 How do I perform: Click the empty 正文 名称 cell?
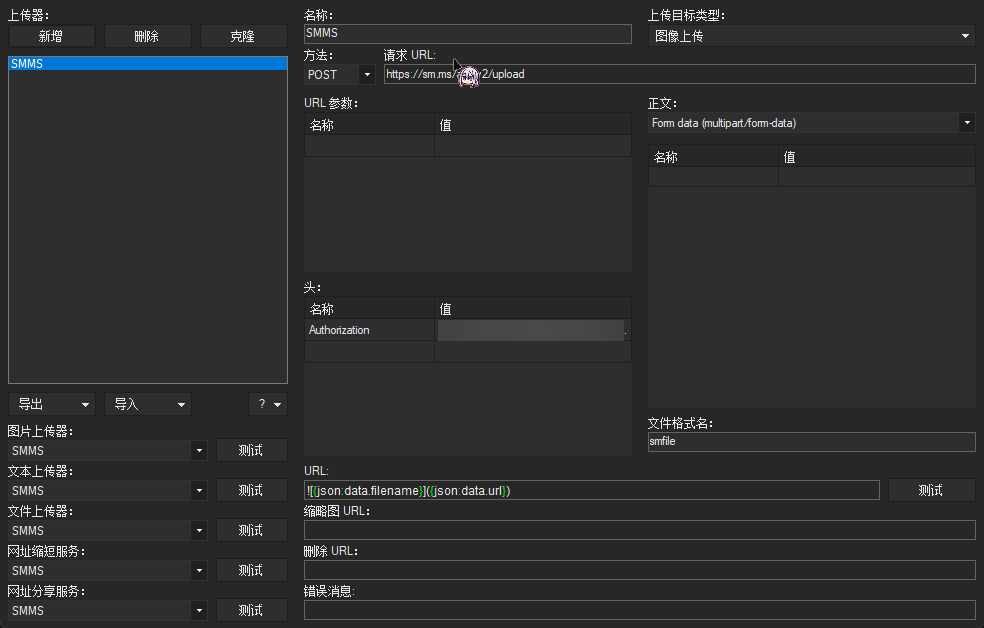[713, 177]
